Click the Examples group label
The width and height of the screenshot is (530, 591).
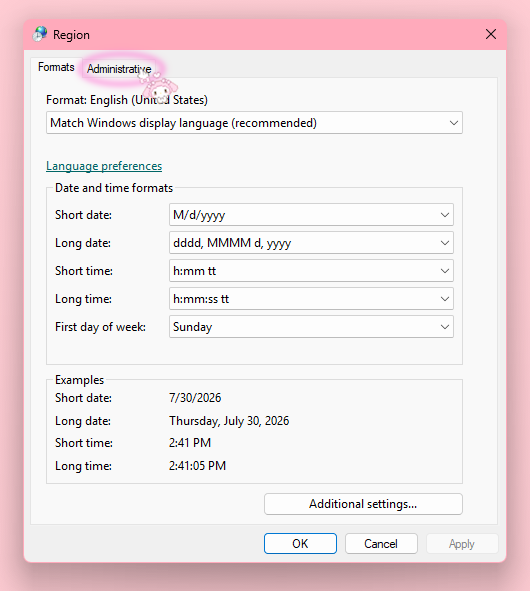click(79, 380)
